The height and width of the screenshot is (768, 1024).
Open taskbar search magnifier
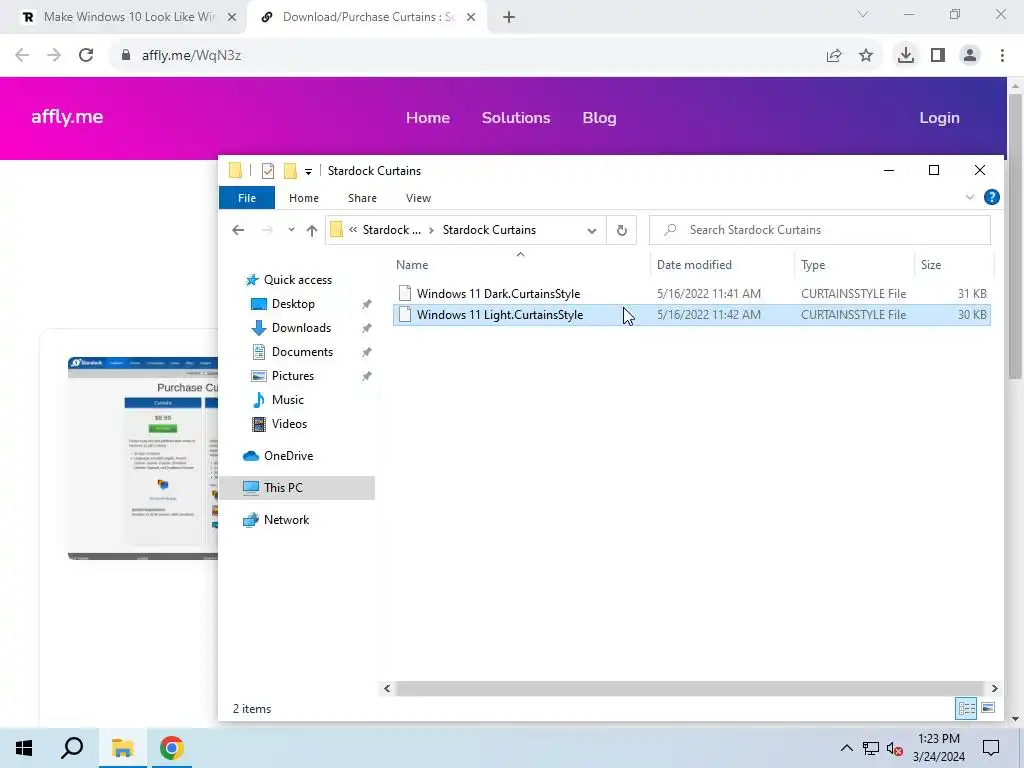point(72,748)
